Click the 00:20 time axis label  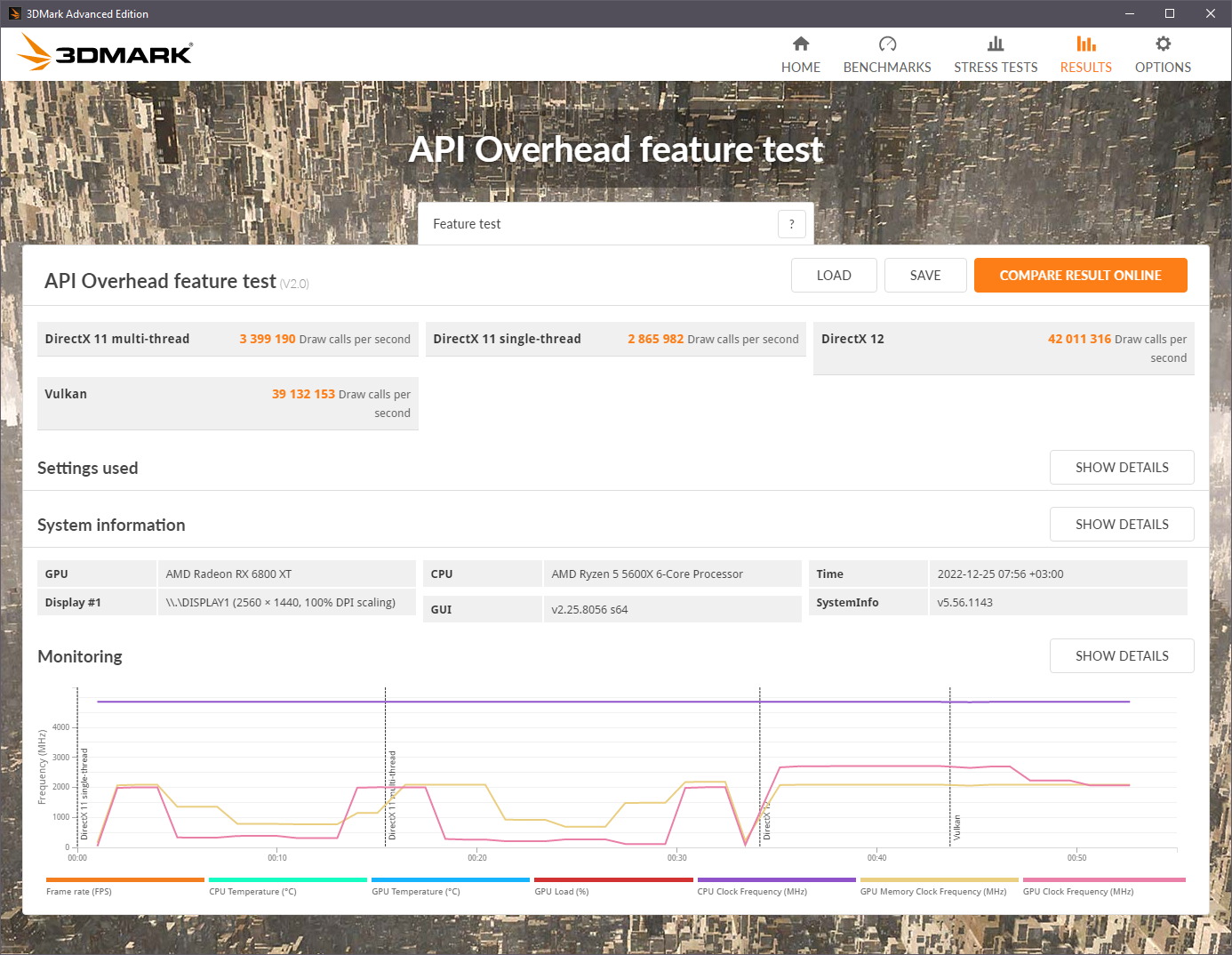pyautogui.click(x=477, y=858)
